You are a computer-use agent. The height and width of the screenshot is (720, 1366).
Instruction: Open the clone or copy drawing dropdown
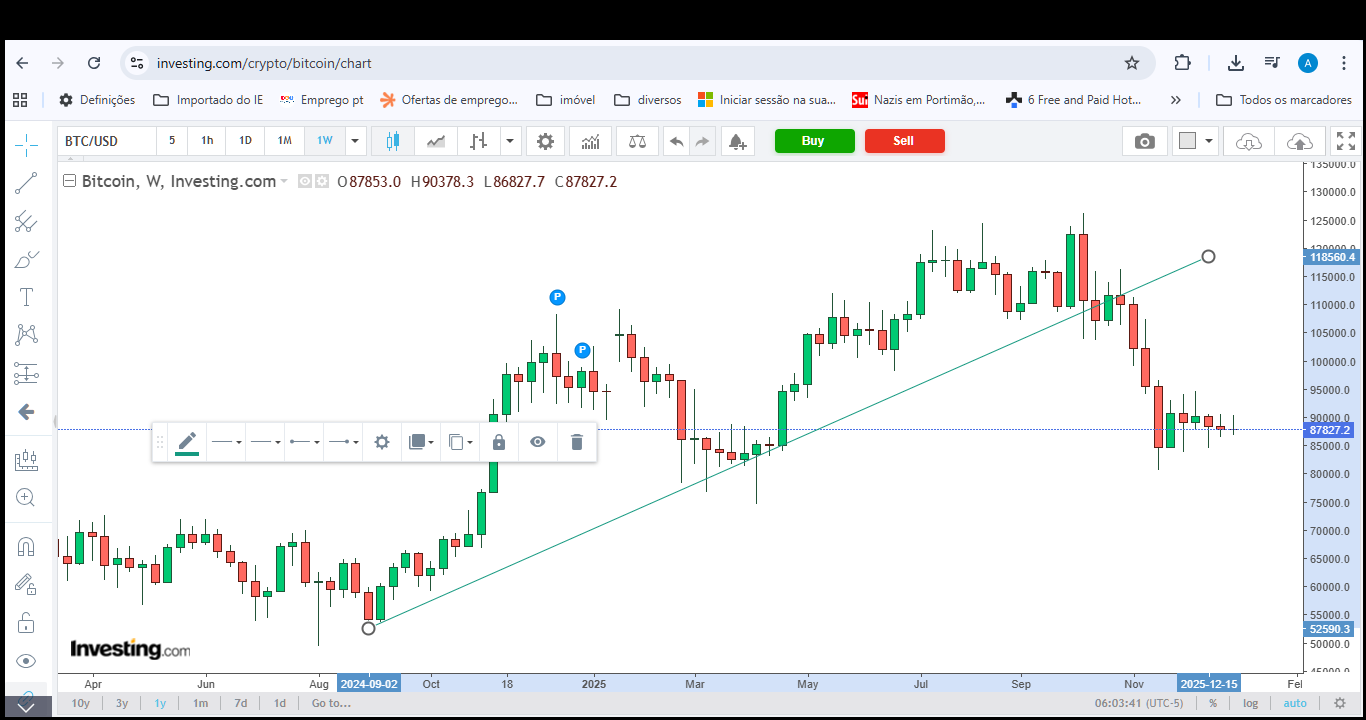460,442
